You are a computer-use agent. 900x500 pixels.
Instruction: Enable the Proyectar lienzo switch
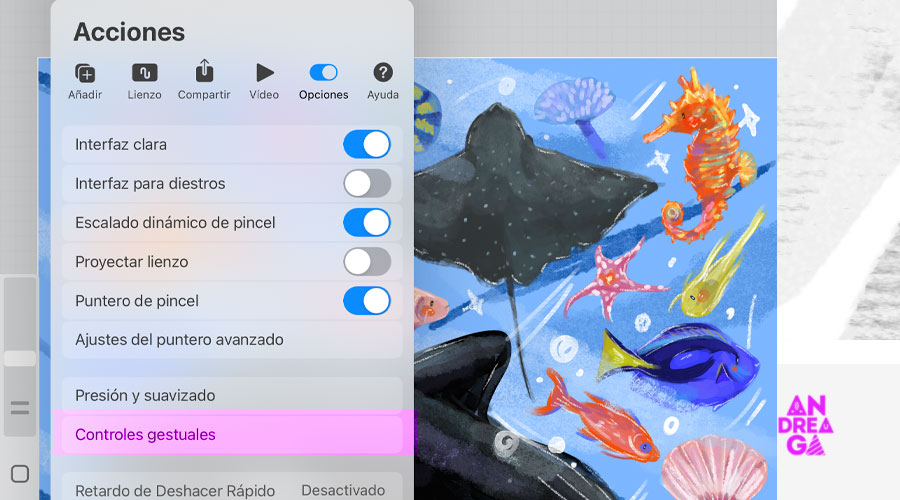366,261
